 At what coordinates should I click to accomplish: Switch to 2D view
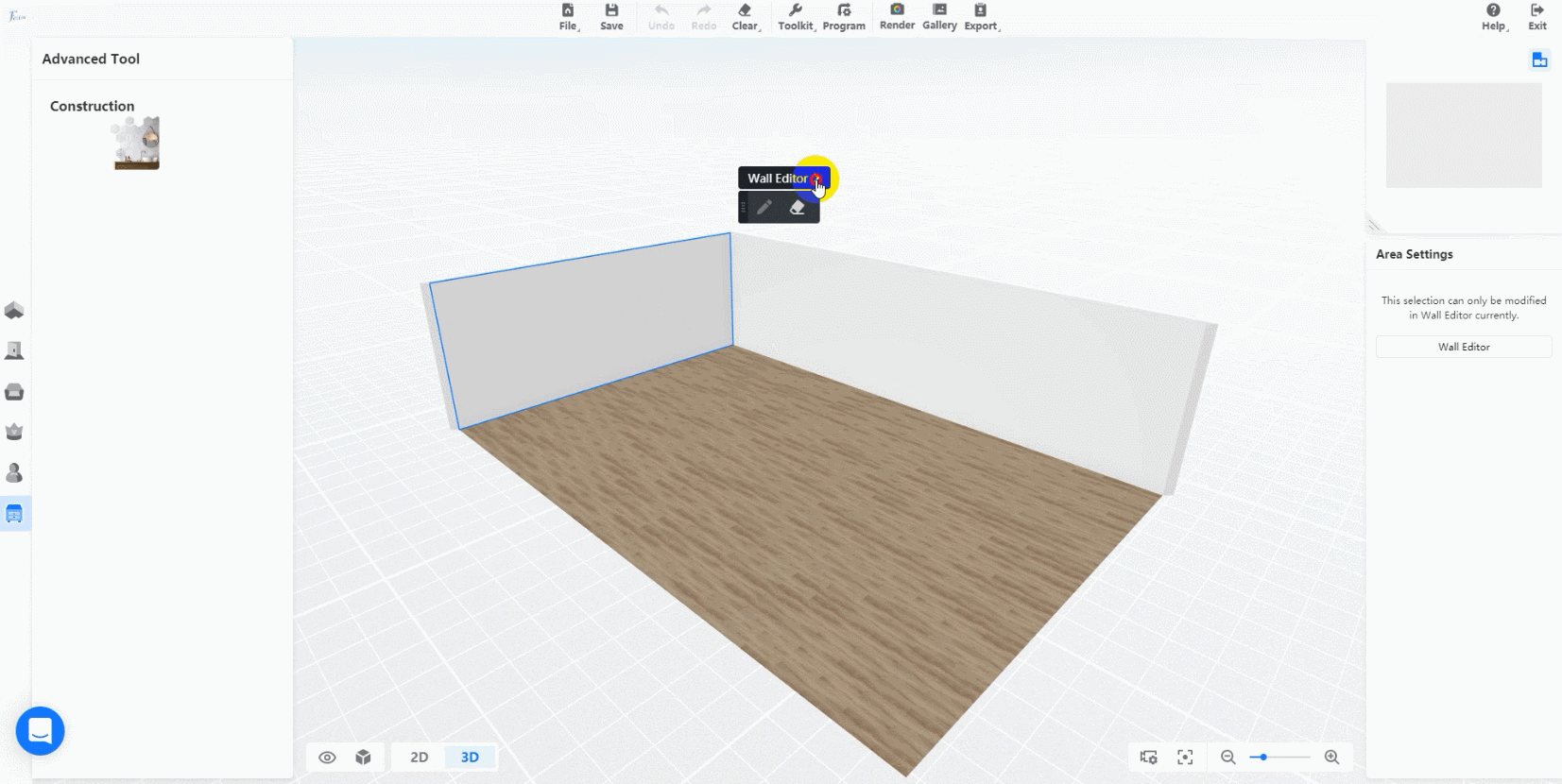[420, 758]
